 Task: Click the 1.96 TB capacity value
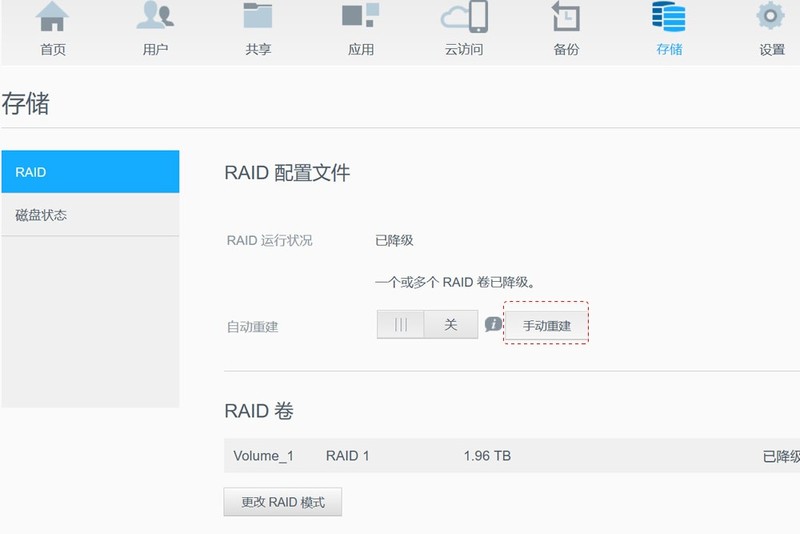[487, 455]
